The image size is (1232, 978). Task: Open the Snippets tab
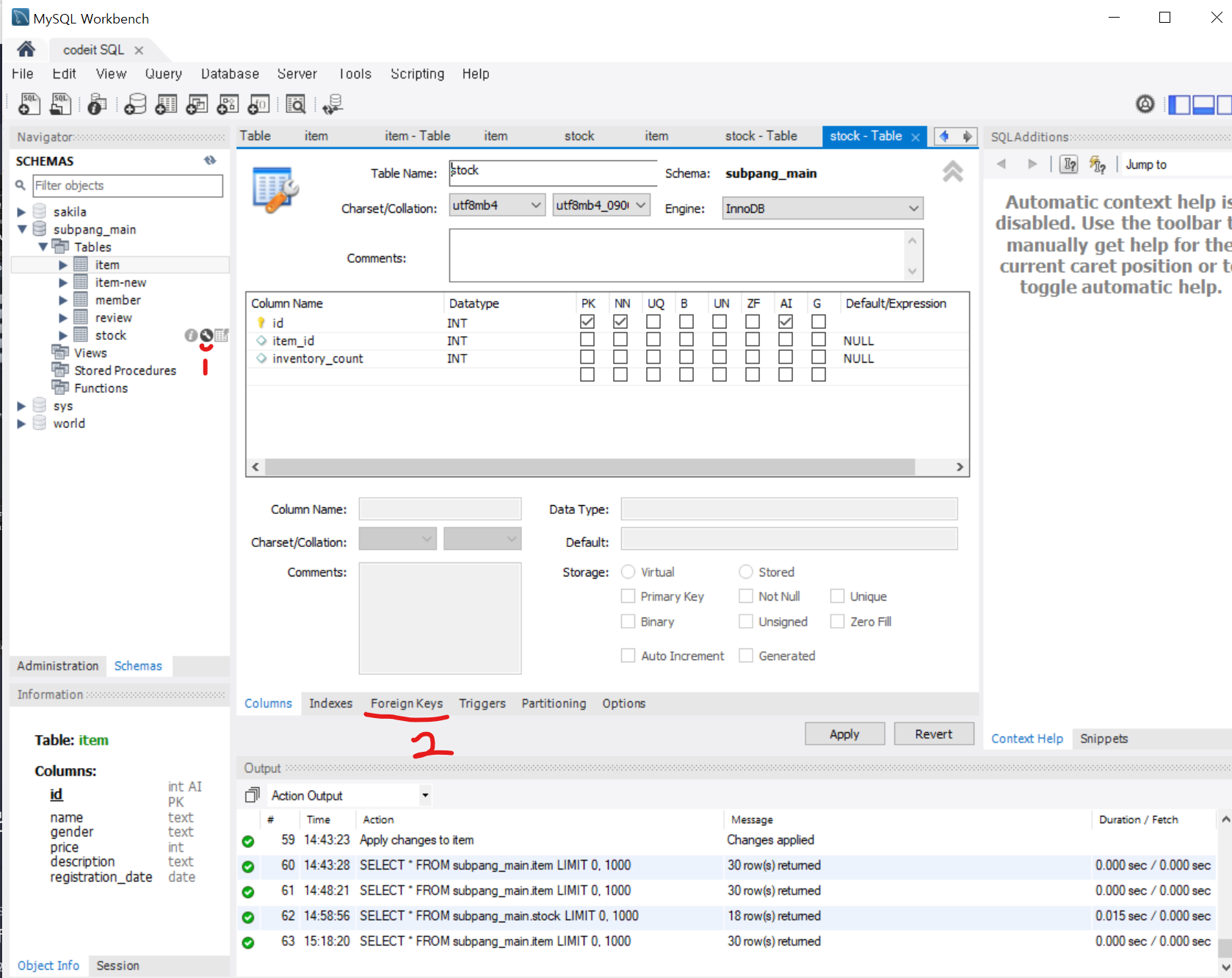coord(1104,739)
